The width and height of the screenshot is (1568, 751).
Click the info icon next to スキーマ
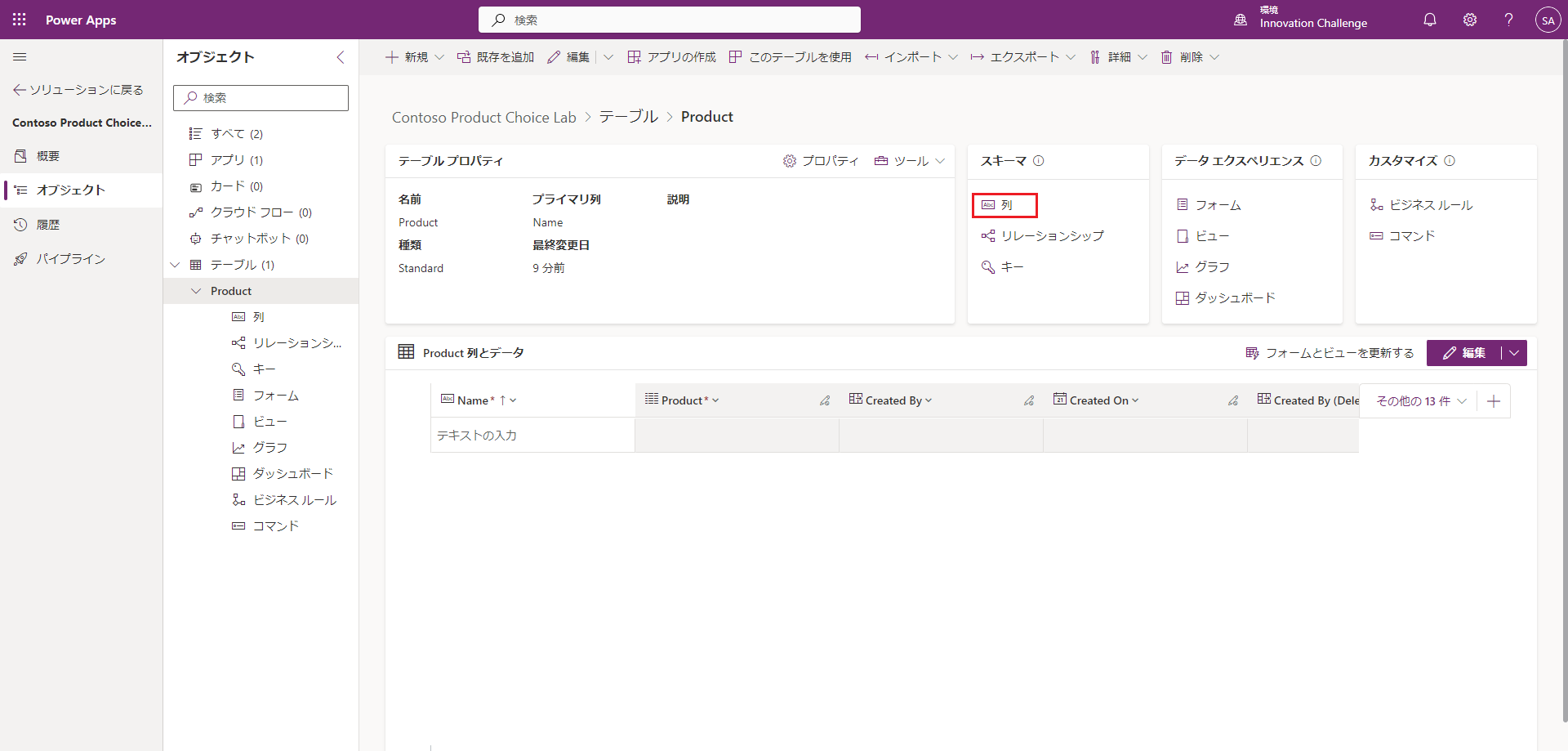point(1039,161)
